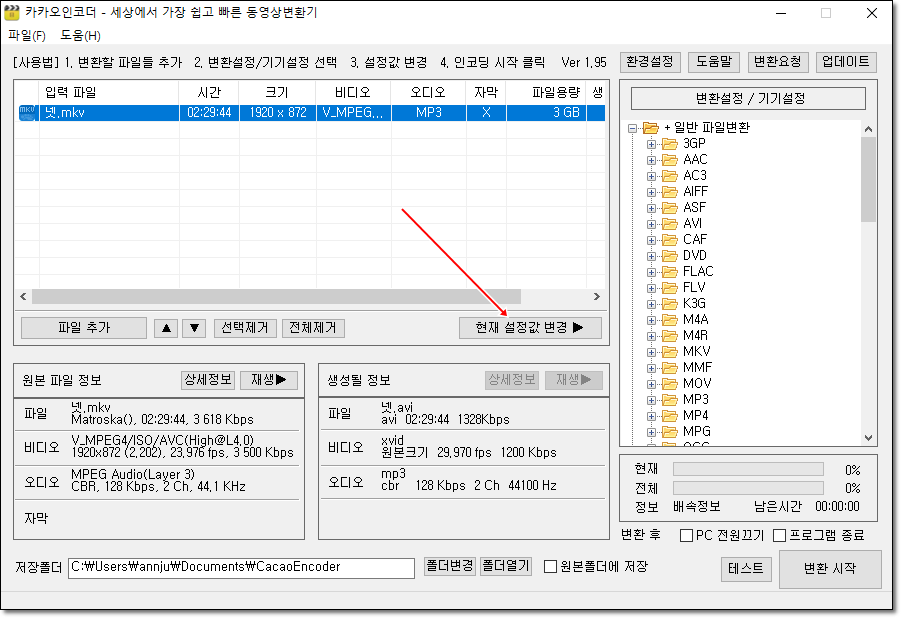Click the ASF folder icon
This screenshot has width=901, height=618.
point(669,208)
